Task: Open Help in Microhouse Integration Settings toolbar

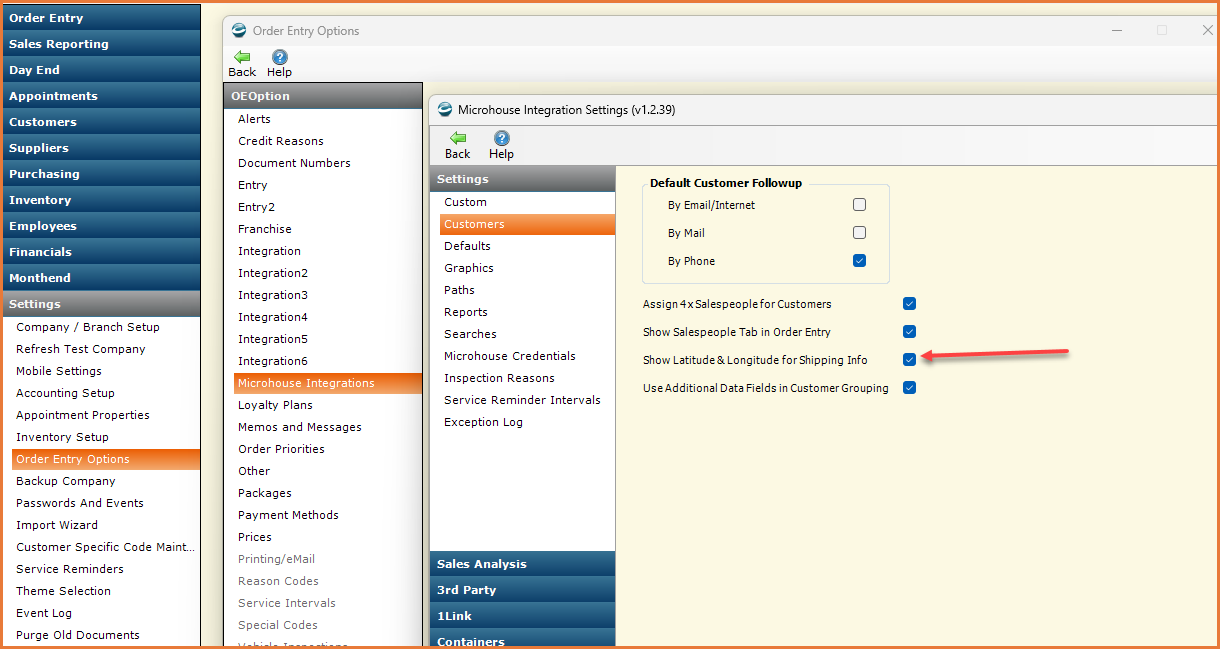Action: click(x=501, y=138)
